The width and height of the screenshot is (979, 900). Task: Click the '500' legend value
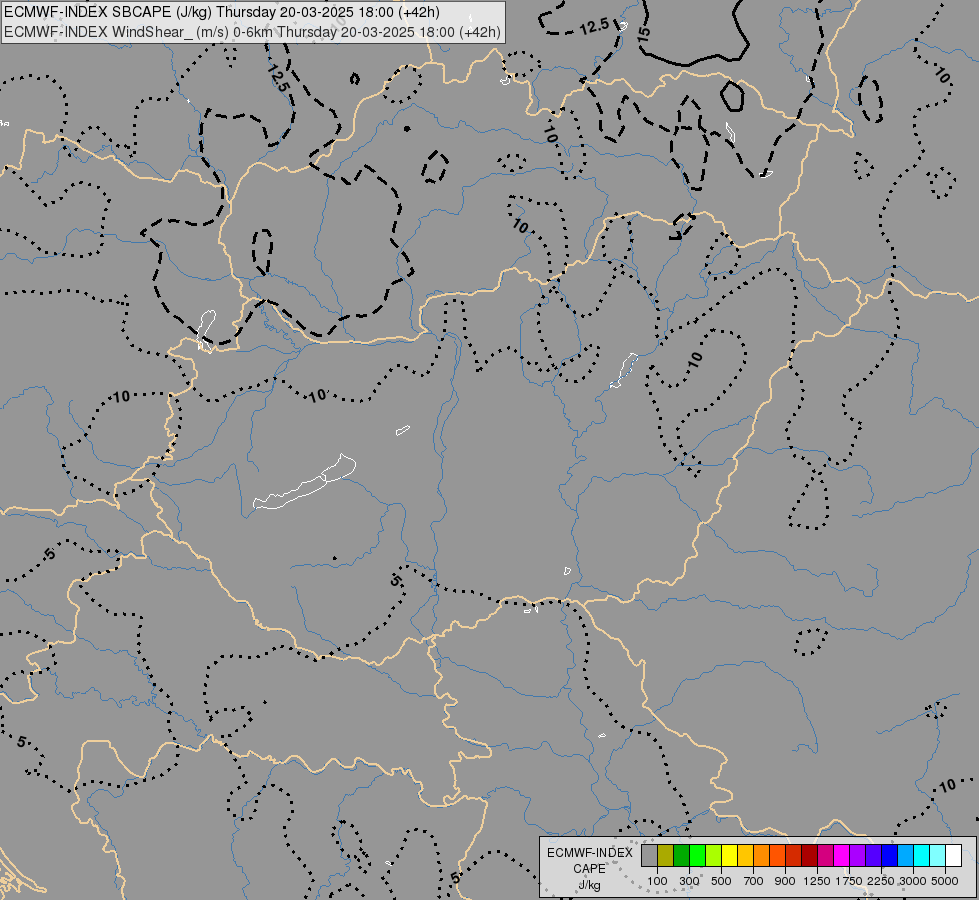[721, 881]
